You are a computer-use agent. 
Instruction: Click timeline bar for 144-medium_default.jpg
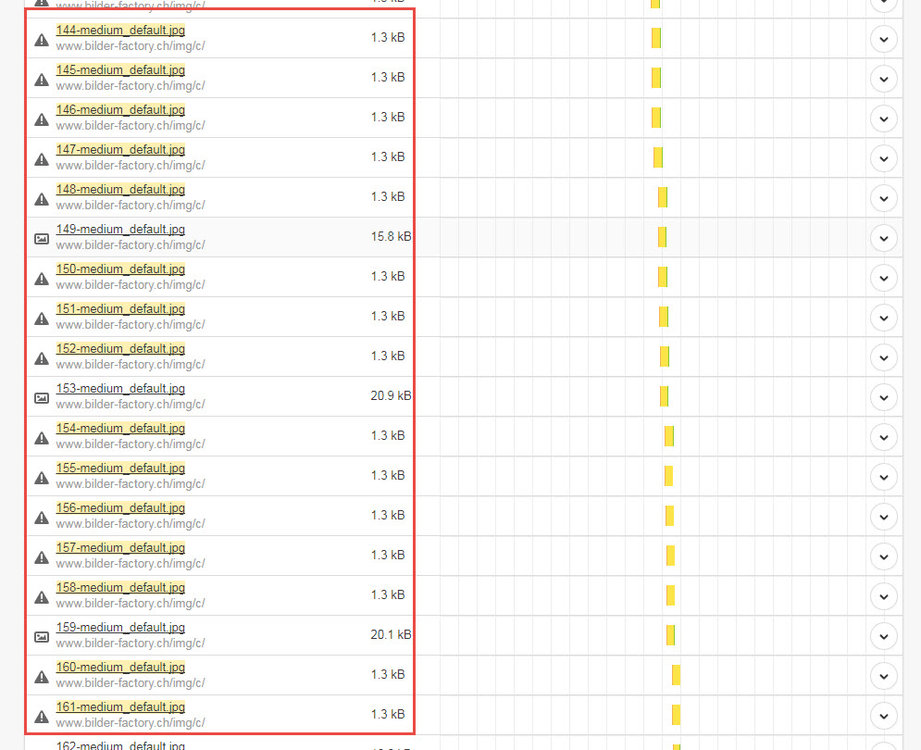pyautogui.click(x=656, y=38)
